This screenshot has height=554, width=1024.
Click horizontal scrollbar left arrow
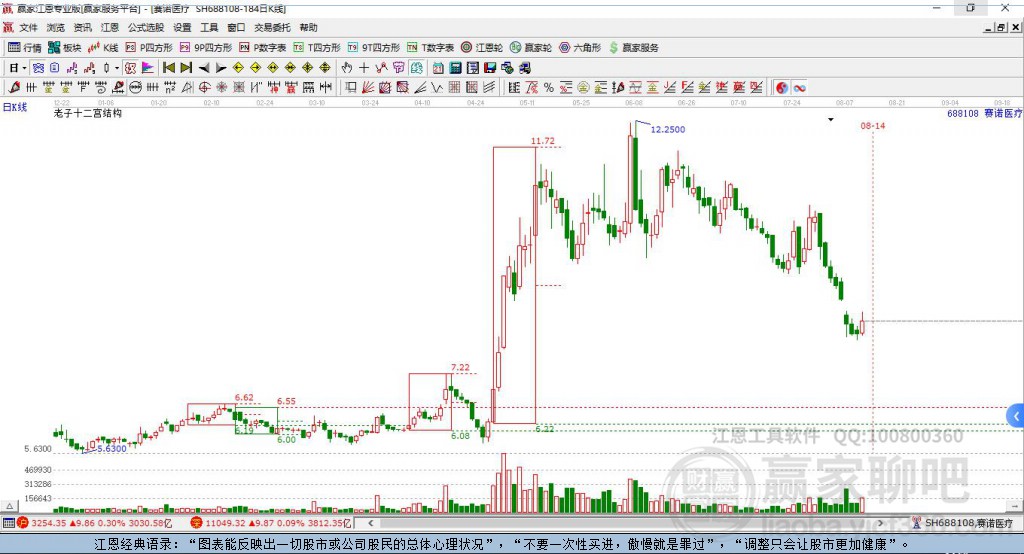(370, 523)
